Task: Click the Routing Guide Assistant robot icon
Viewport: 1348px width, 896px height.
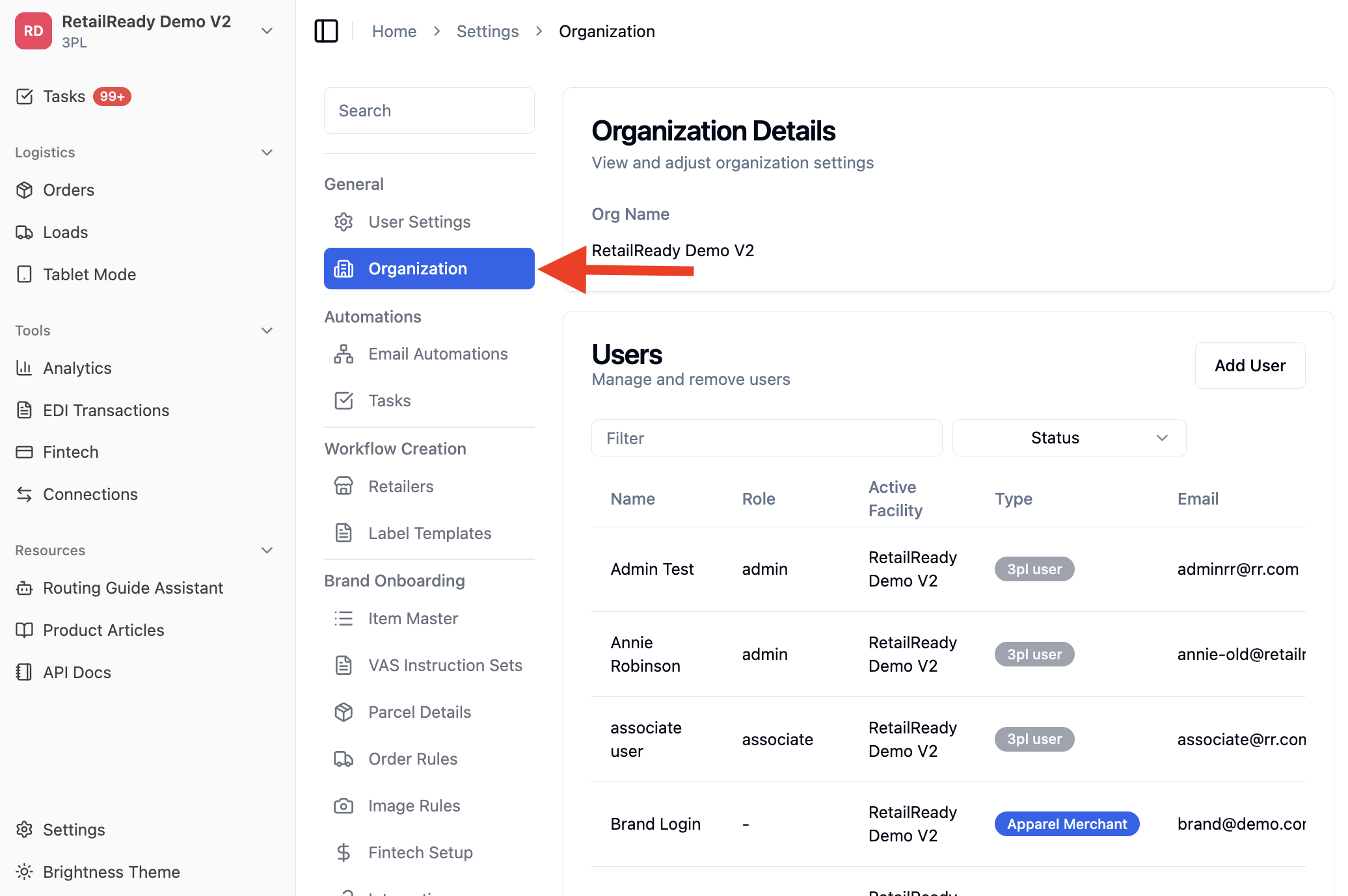Action: [x=24, y=588]
